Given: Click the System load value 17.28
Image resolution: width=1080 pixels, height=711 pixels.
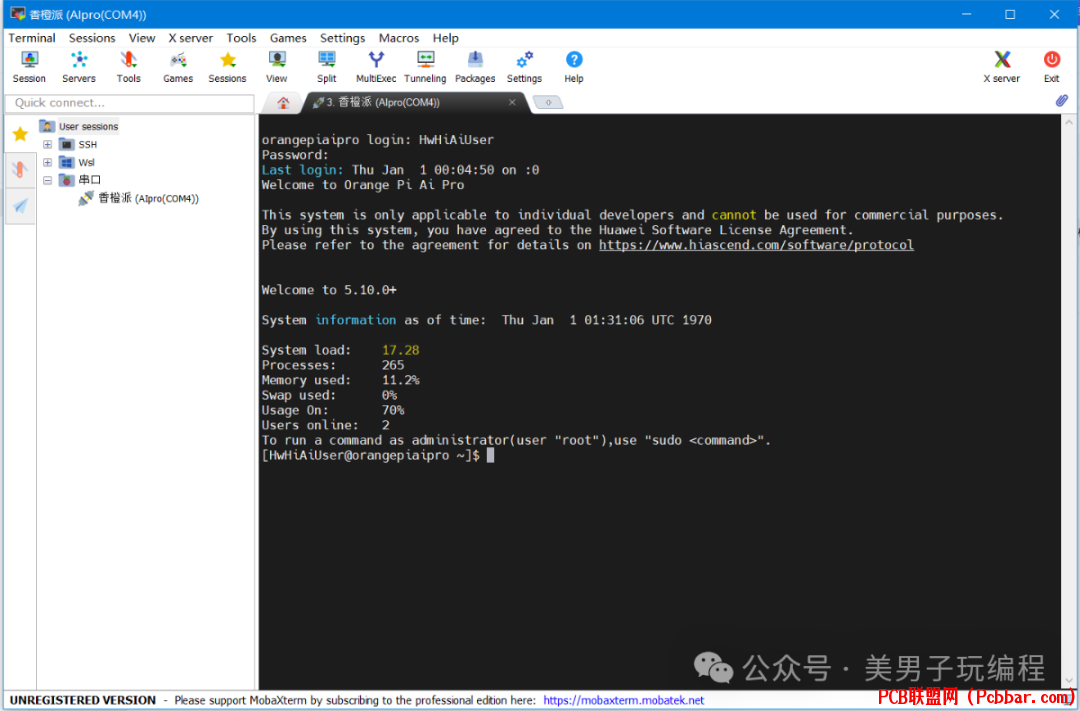Looking at the screenshot, I should 400,350.
